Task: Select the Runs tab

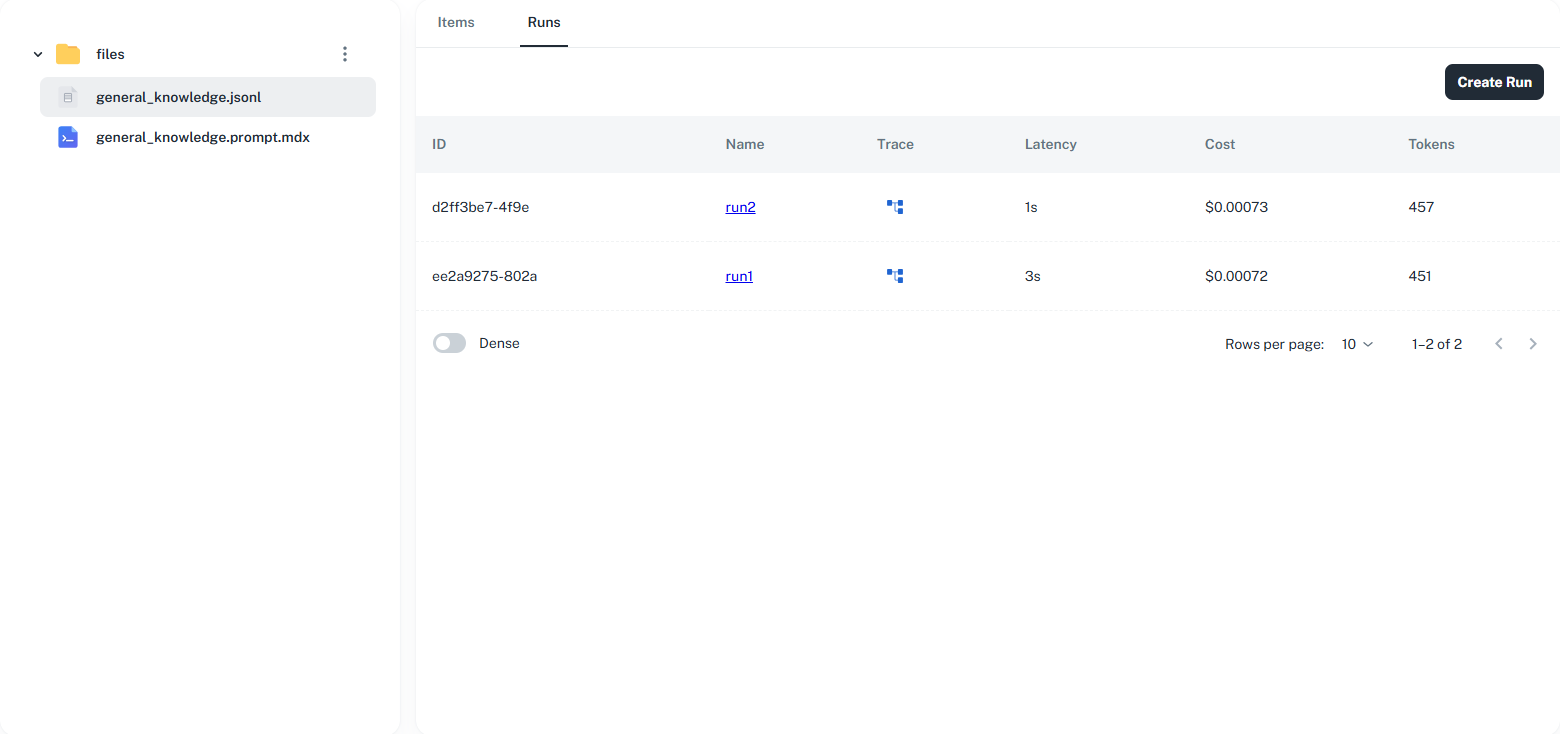Action: tap(544, 22)
